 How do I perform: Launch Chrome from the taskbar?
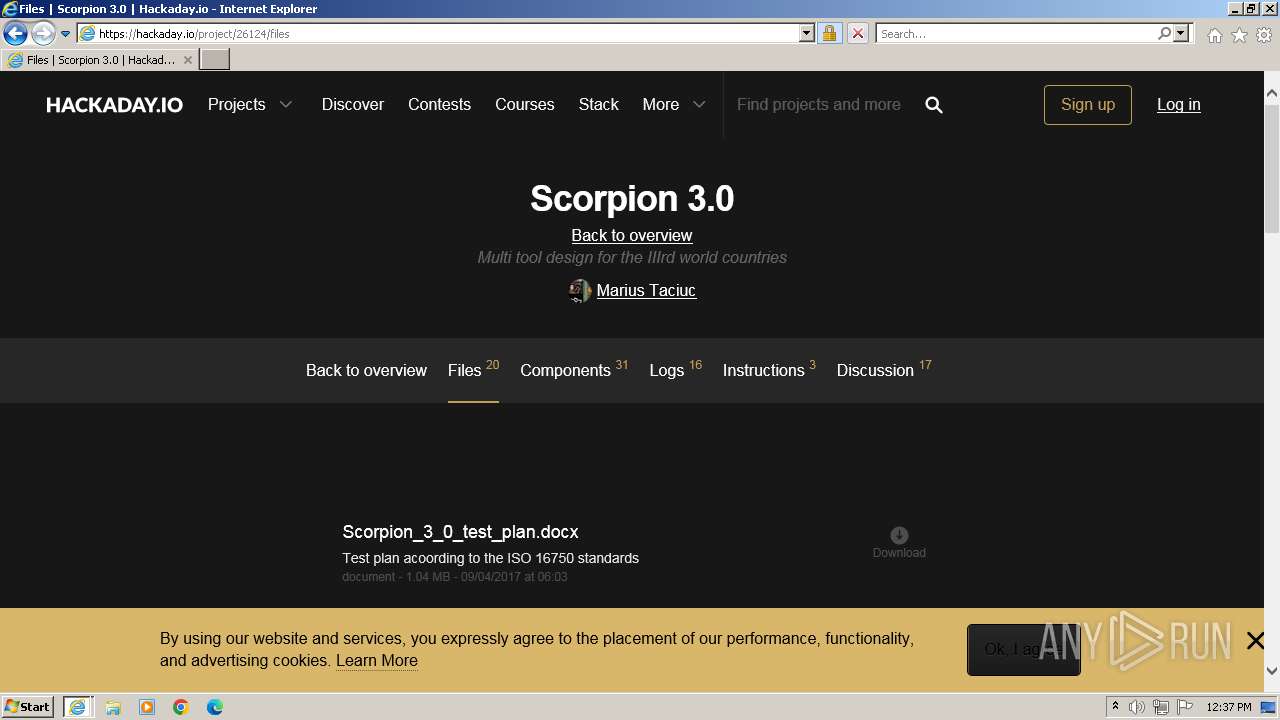[181, 707]
